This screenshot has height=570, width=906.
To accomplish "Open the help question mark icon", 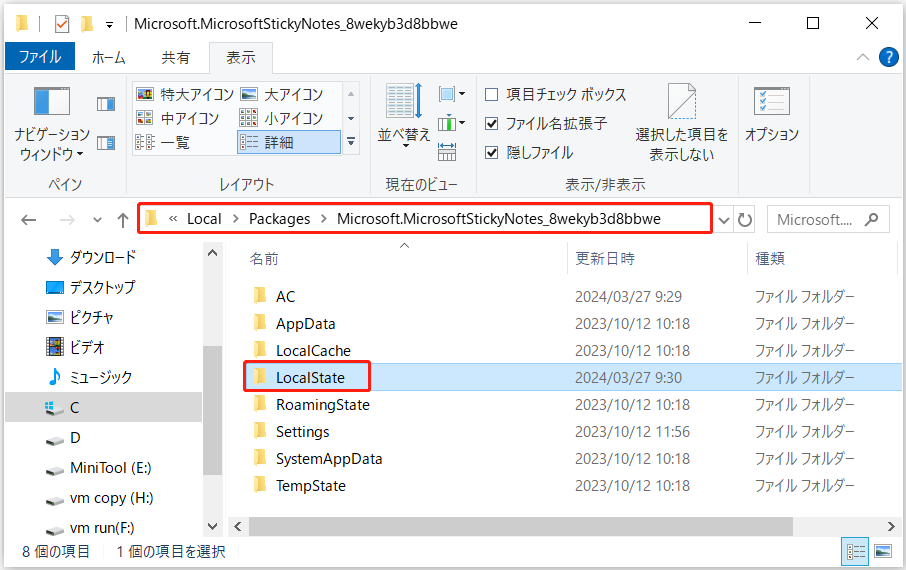I will coord(888,57).
